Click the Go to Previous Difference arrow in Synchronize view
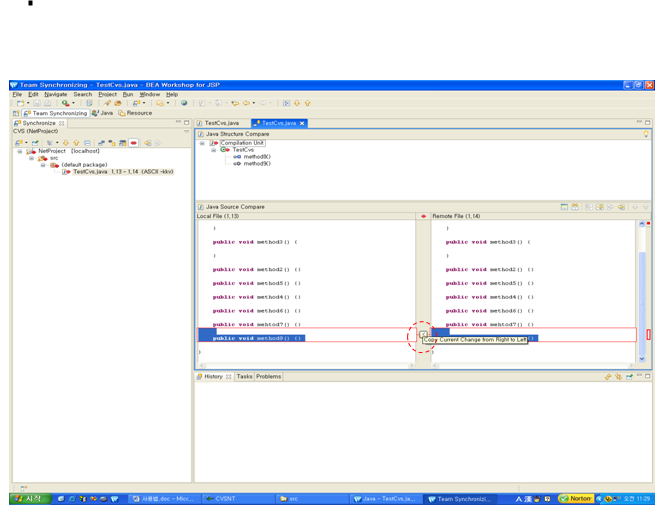Image resolution: width=664 pixels, height=511 pixels. click(x=76, y=143)
